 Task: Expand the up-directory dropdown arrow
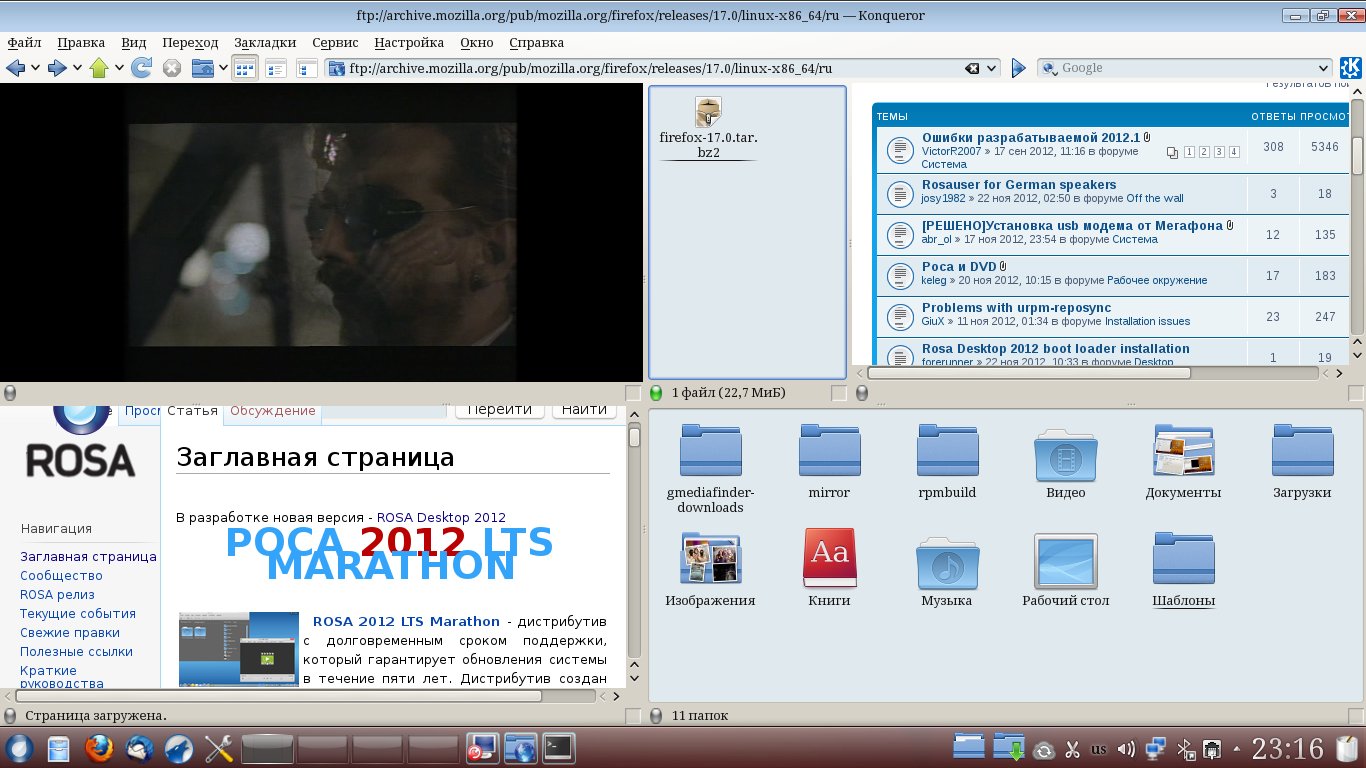pos(119,68)
